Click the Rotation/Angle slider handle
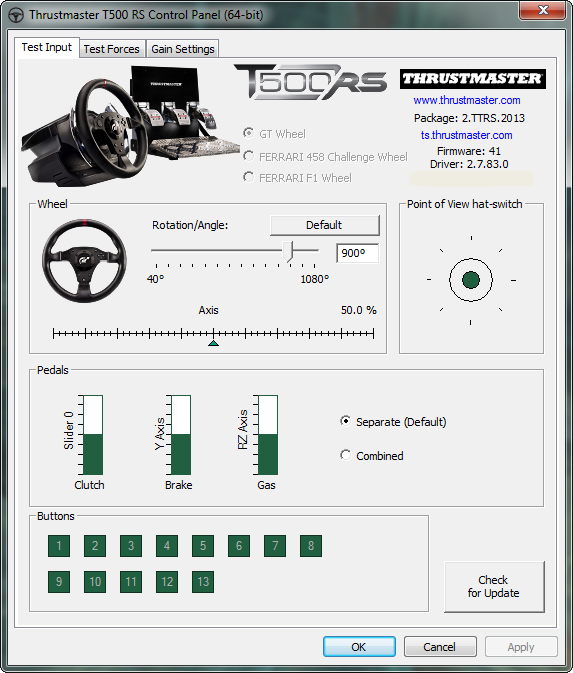 coord(288,251)
